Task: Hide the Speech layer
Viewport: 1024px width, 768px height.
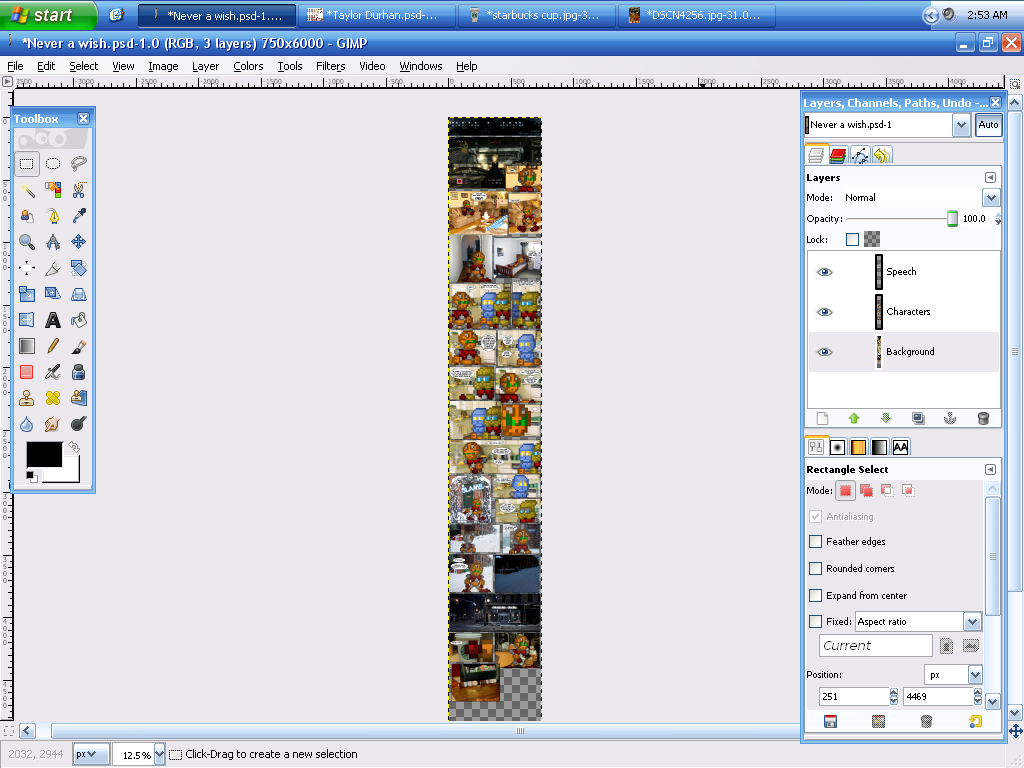Action: click(x=825, y=272)
